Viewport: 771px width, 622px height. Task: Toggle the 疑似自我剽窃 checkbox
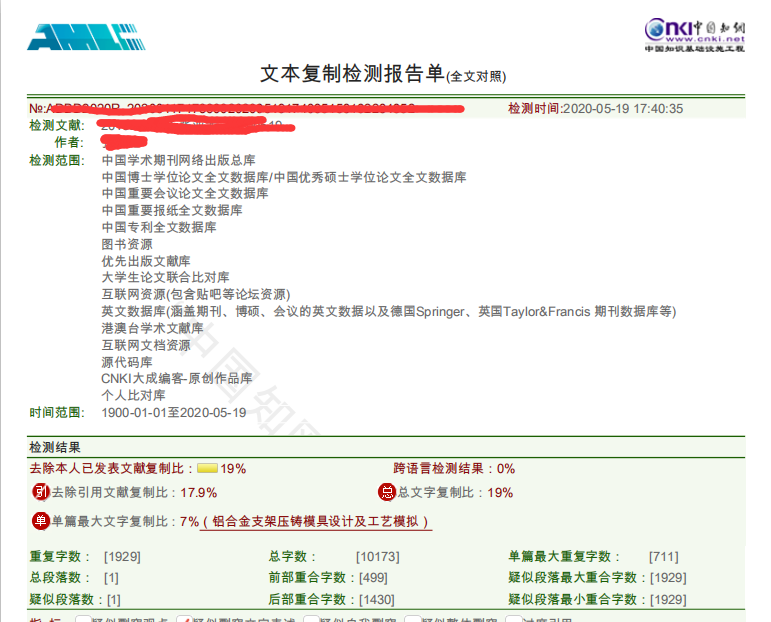[311, 620]
